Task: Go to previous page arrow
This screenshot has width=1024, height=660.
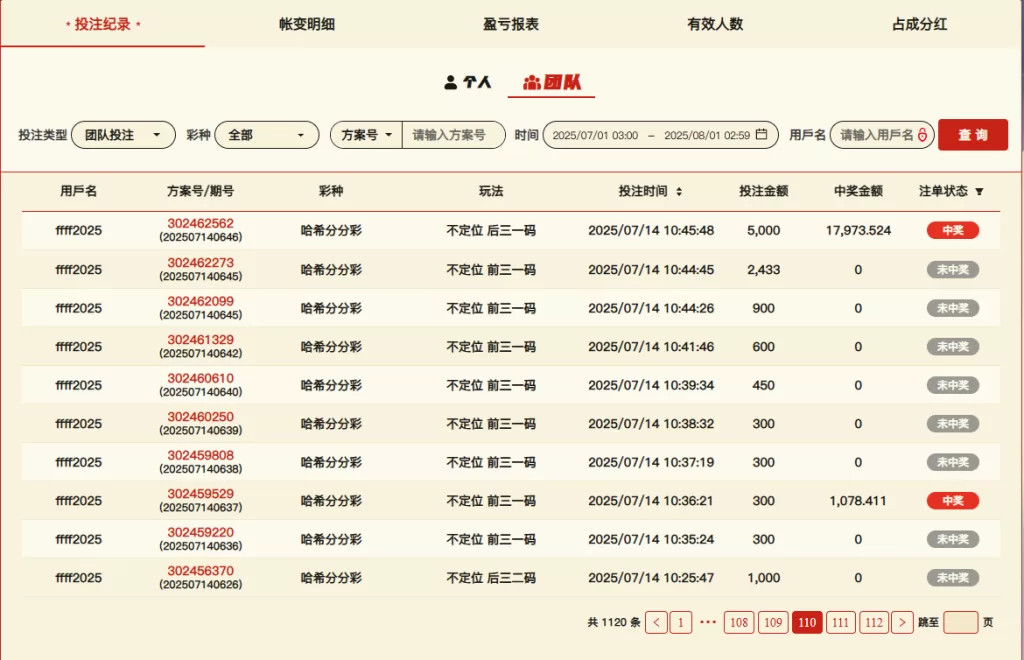Action: tap(656, 622)
